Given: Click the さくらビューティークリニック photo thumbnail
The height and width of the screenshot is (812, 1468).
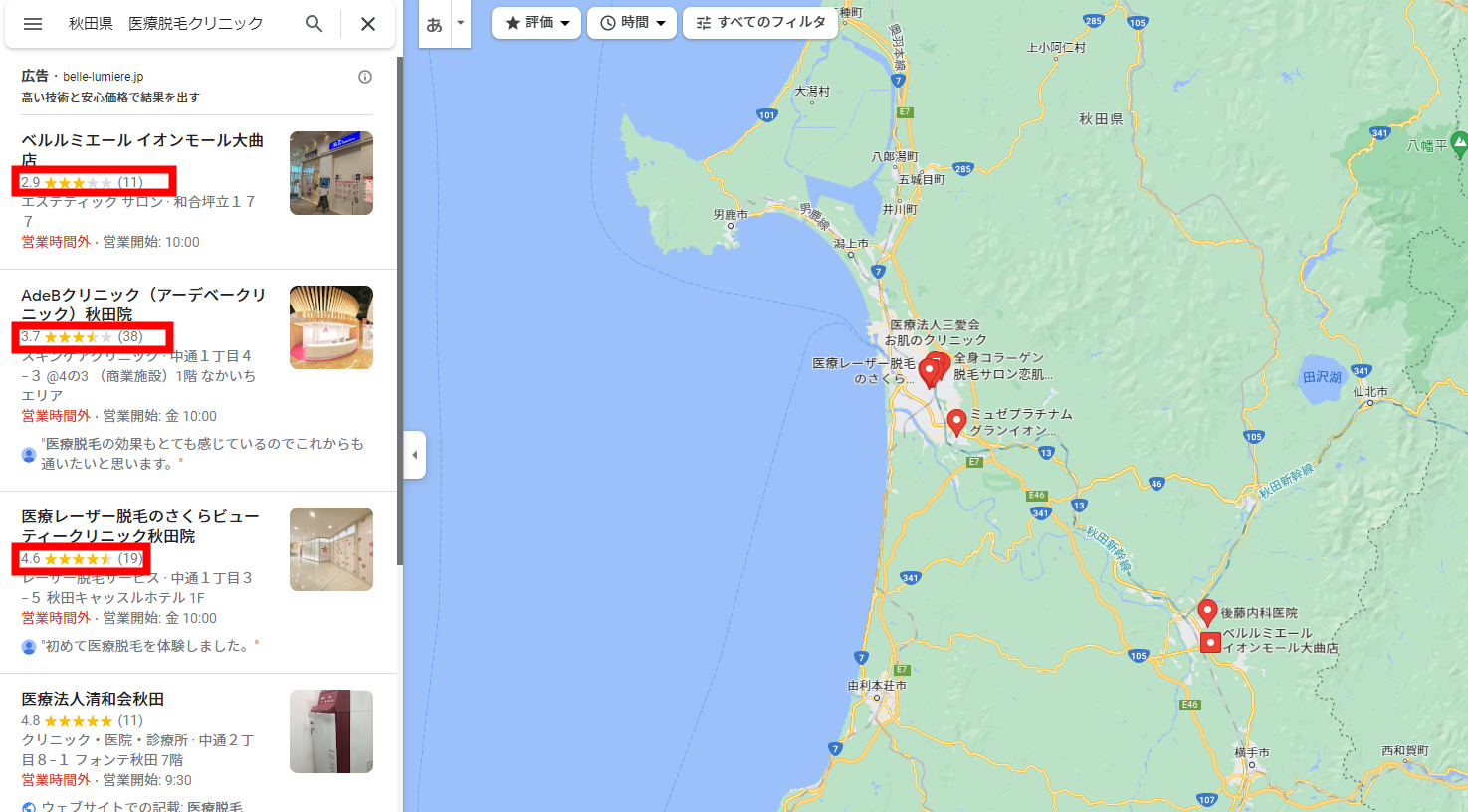Looking at the screenshot, I should pos(331,549).
